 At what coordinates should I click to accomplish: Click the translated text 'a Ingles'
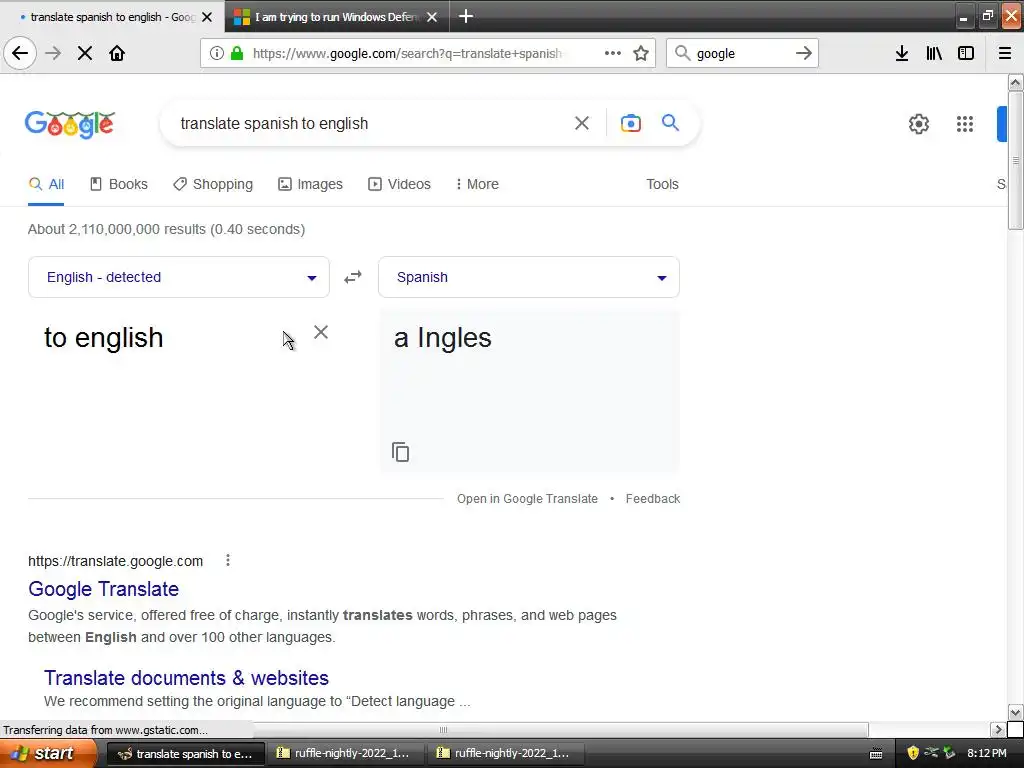pyautogui.click(x=443, y=338)
